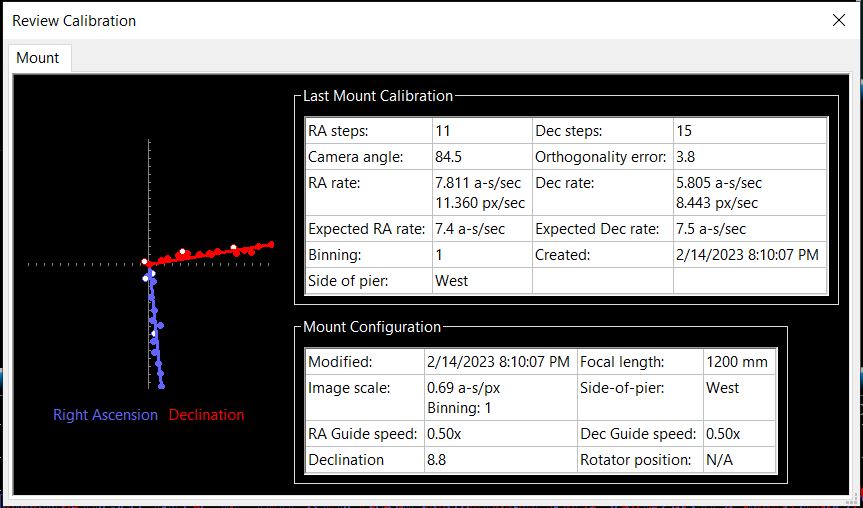
Task: Click the Dec rate 5.805 a-s/sec value
Action: (719, 183)
